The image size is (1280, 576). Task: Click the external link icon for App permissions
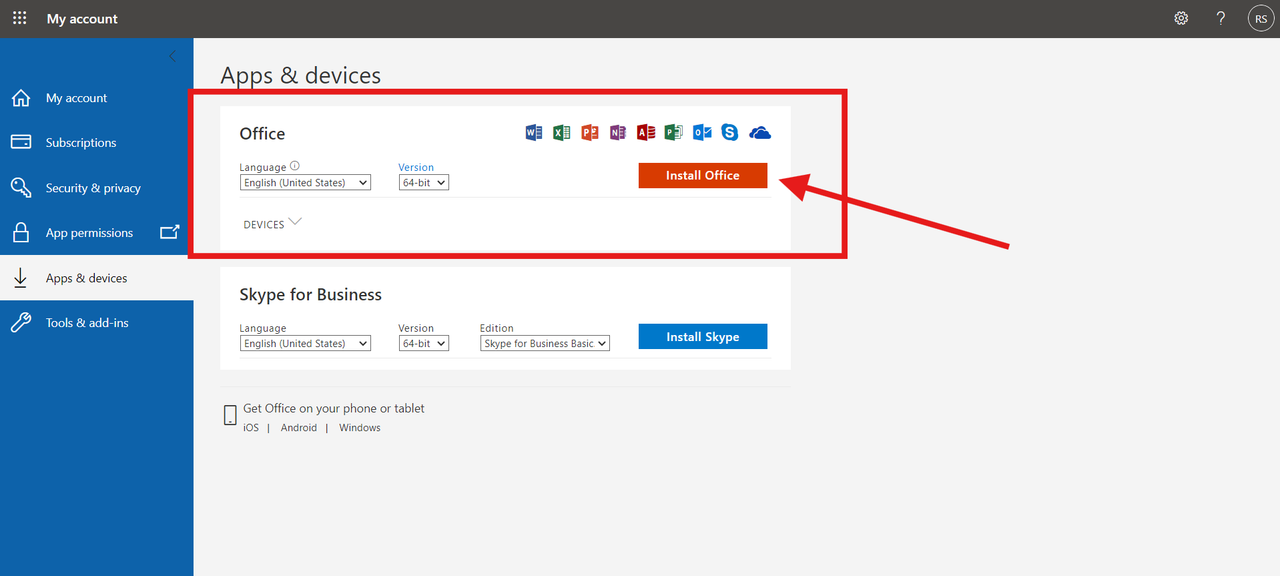coord(169,232)
